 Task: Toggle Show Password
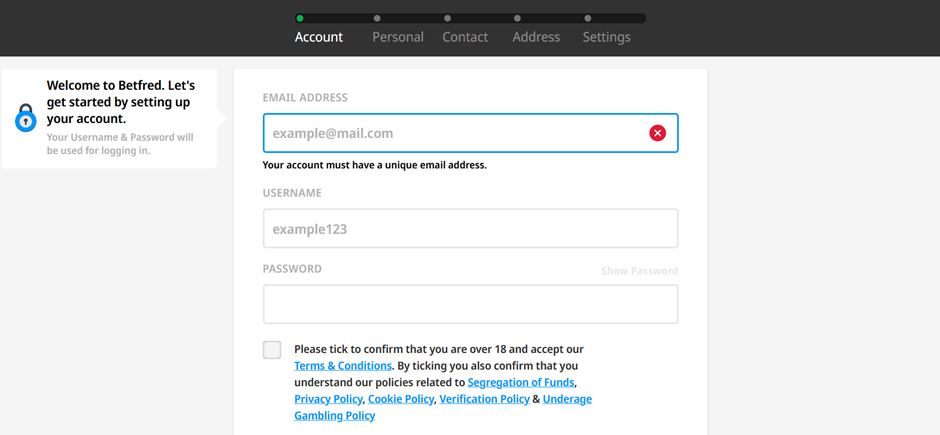639,271
